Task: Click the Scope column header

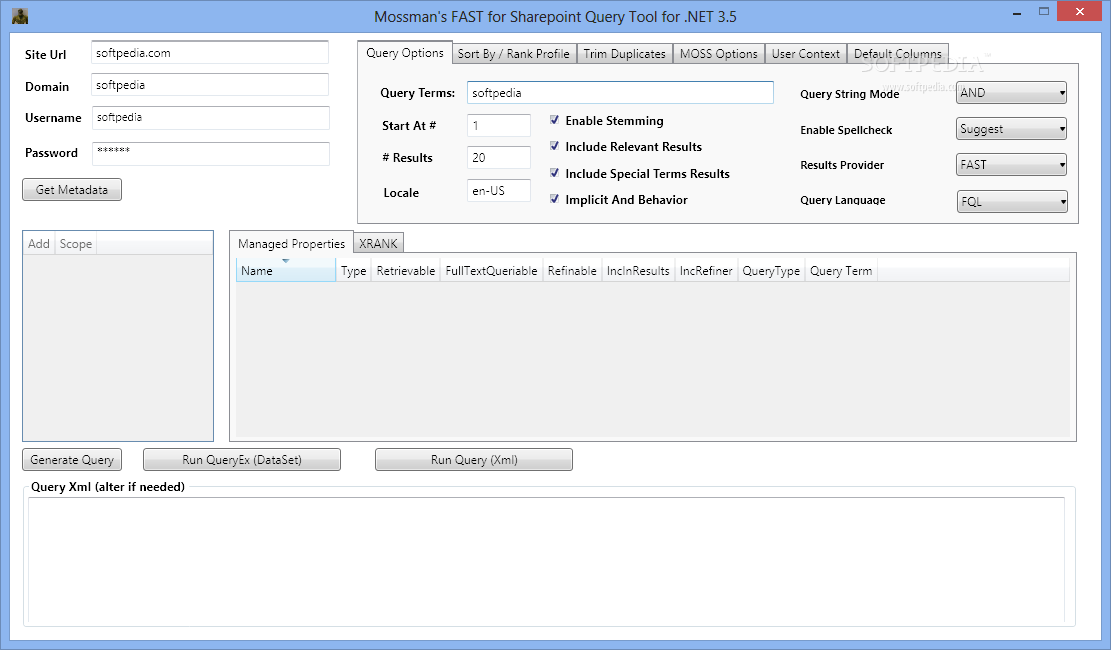Action: (76, 243)
